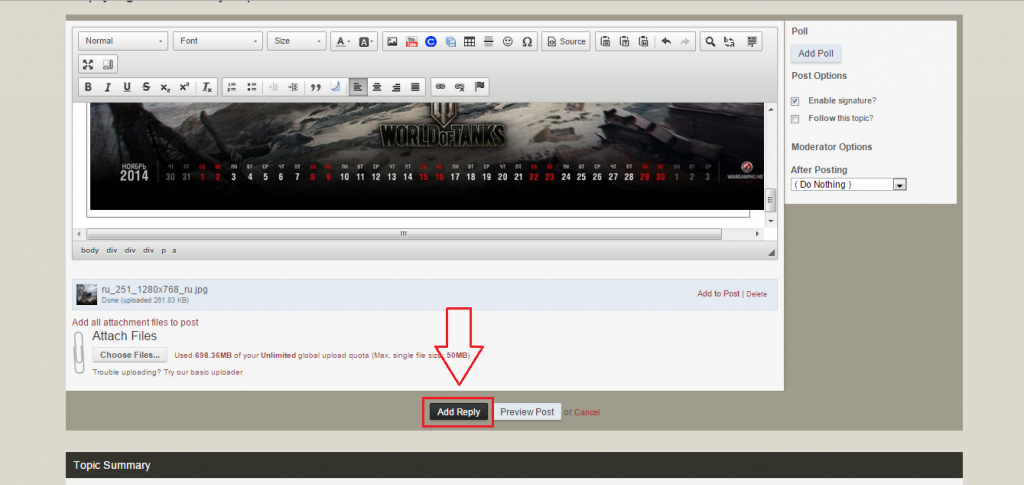Open the Font dropdown

[x=218, y=41]
